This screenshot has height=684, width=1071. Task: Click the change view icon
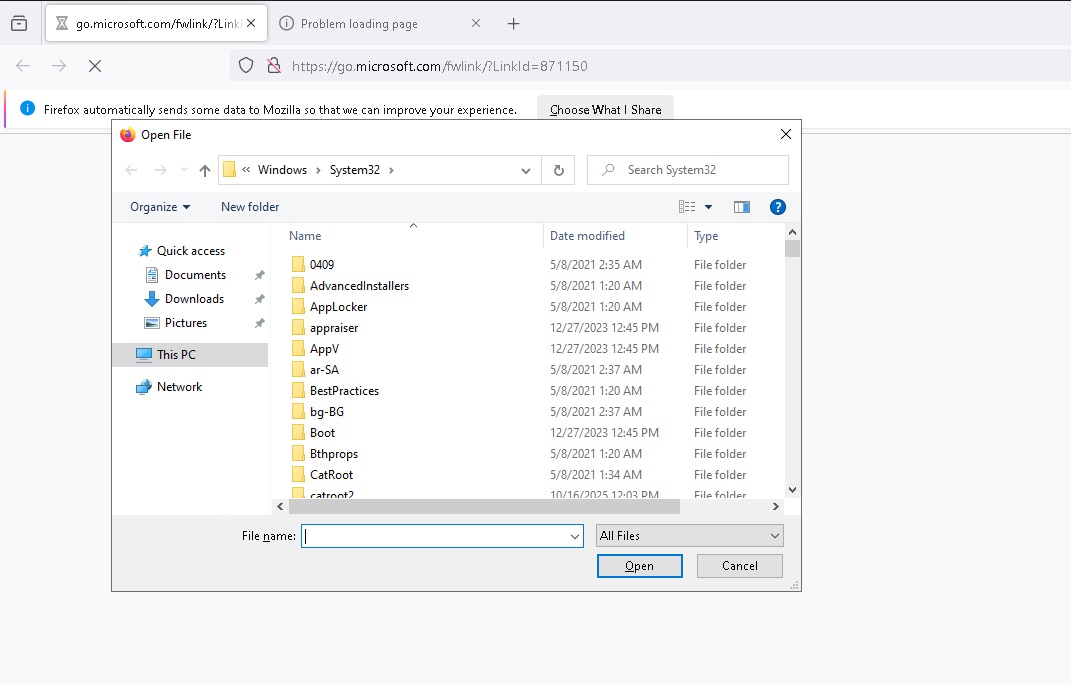point(687,206)
